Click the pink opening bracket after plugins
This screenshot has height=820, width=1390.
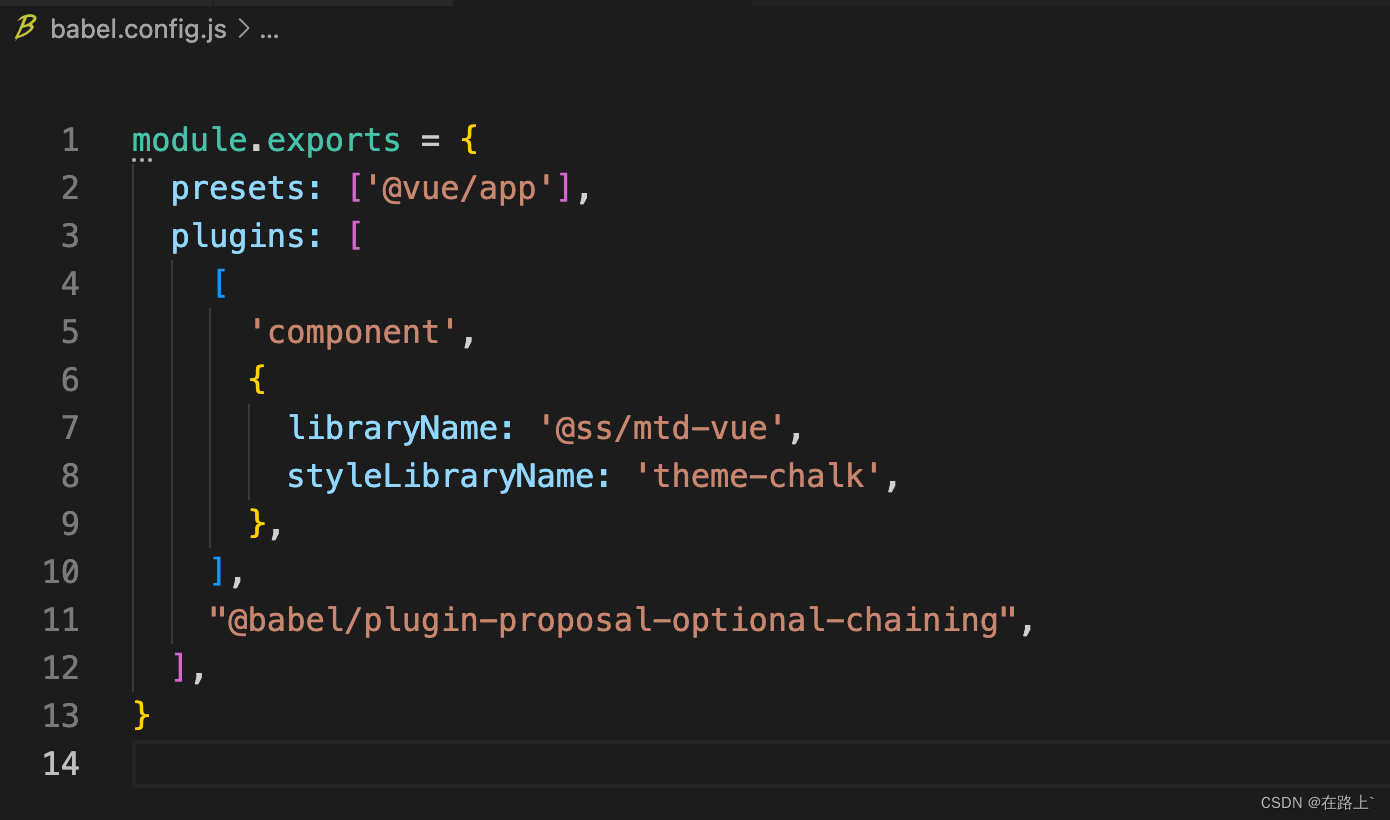pyautogui.click(x=355, y=236)
